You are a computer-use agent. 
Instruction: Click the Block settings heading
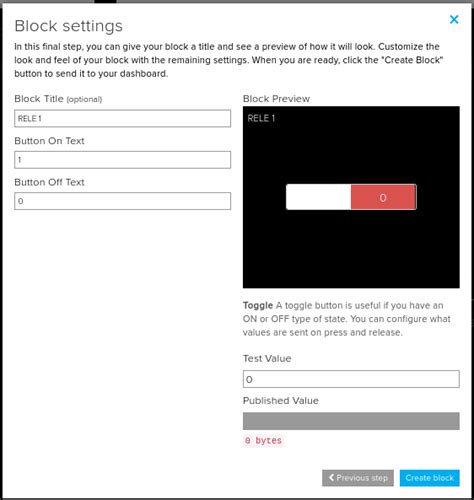69,26
